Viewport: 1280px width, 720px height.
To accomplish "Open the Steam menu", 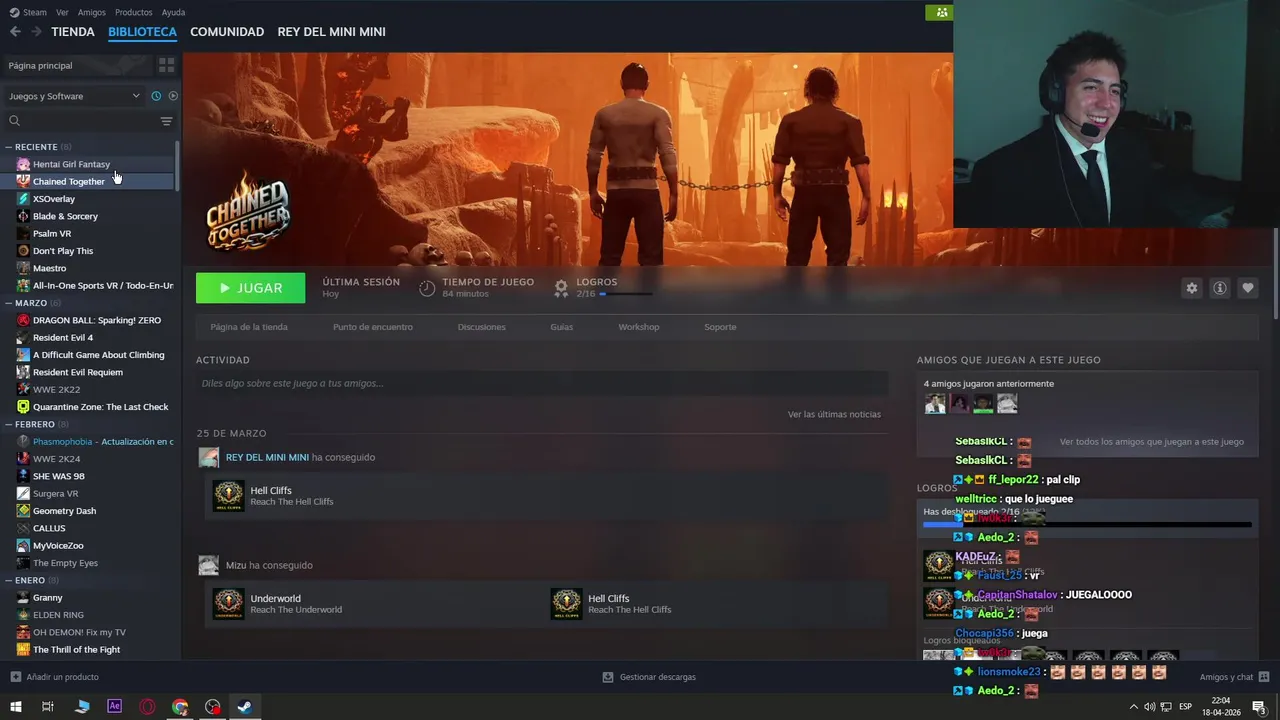I will click(28, 12).
